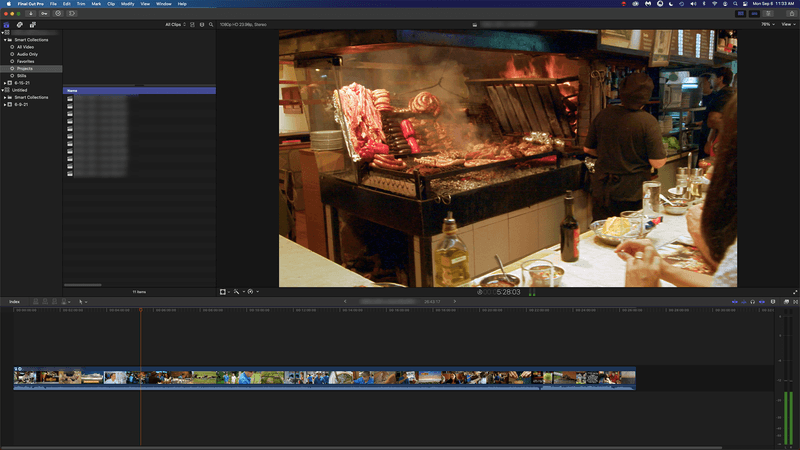The width and height of the screenshot is (800, 450).
Task: Open the Mark menu
Action: click(x=96, y=4)
